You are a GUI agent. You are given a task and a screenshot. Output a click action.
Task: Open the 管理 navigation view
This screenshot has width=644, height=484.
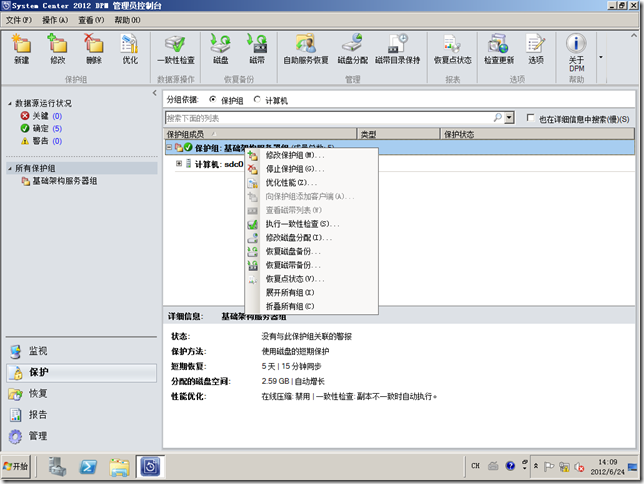click(x=81, y=436)
